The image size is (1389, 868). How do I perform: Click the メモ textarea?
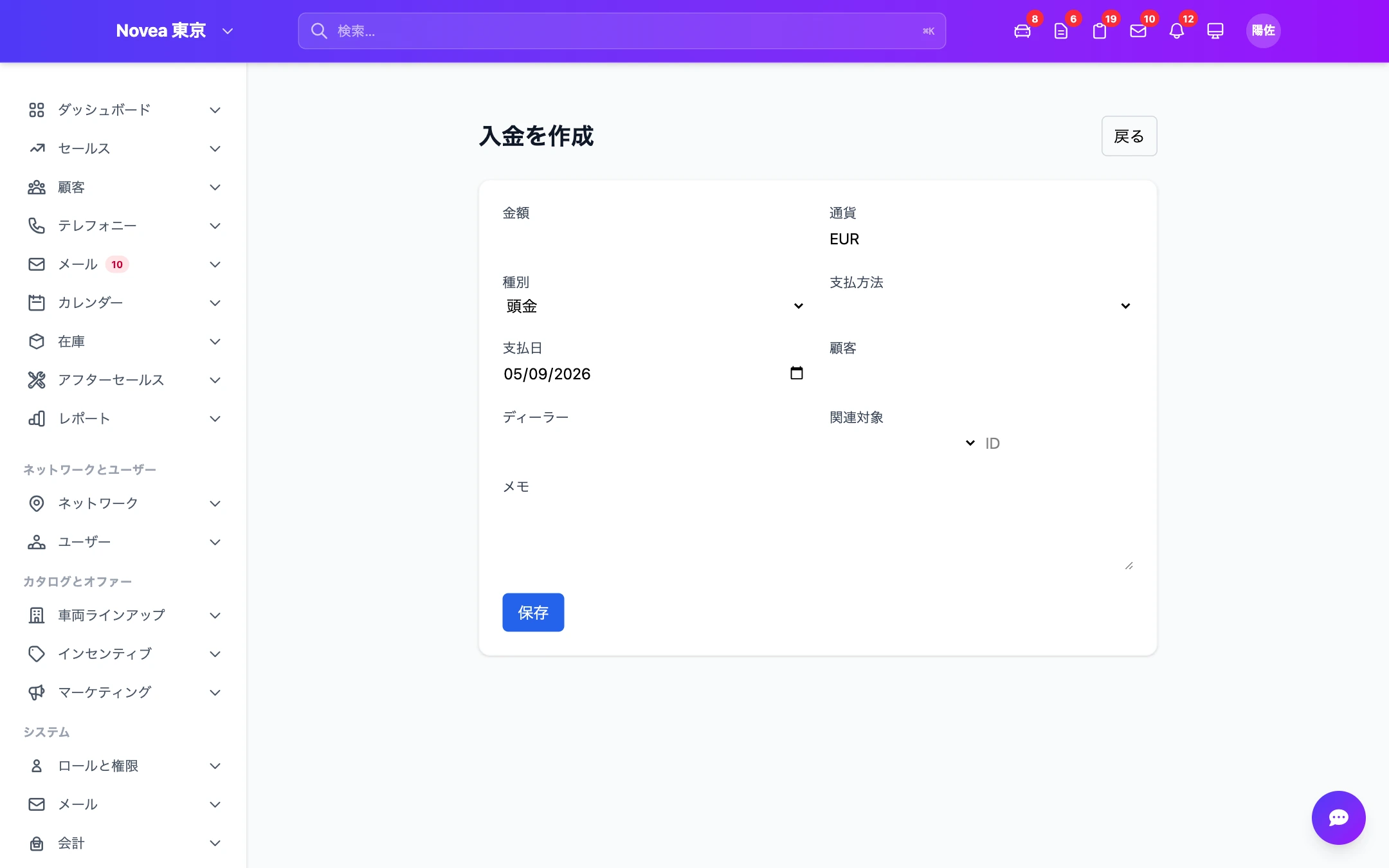[818, 535]
